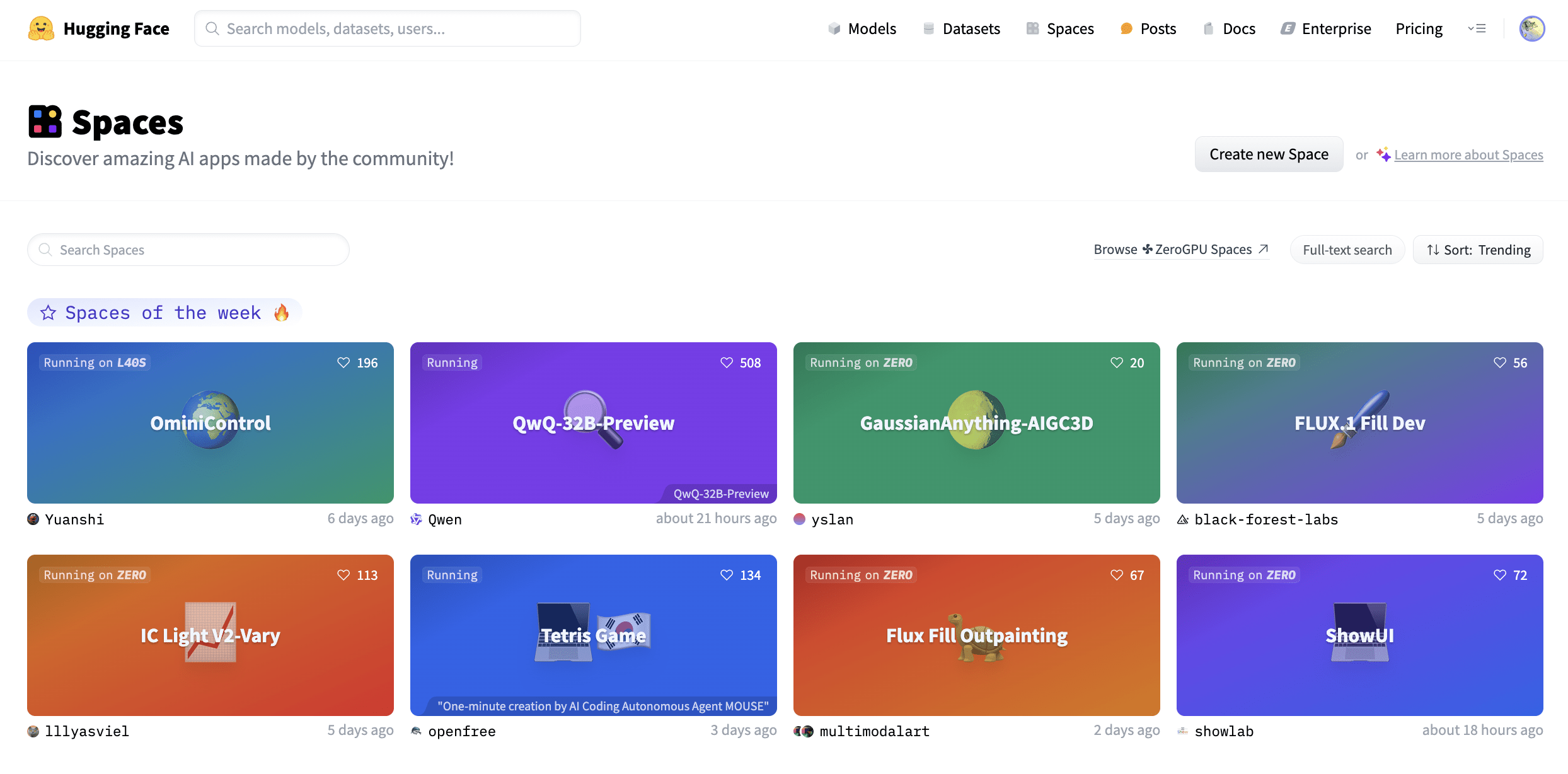The image size is (1568, 774).
Task: Toggle like on IC Light V2-Vary
Action: (343, 575)
